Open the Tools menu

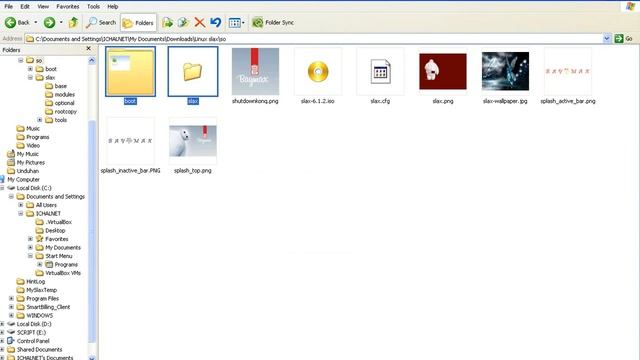click(93, 7)
